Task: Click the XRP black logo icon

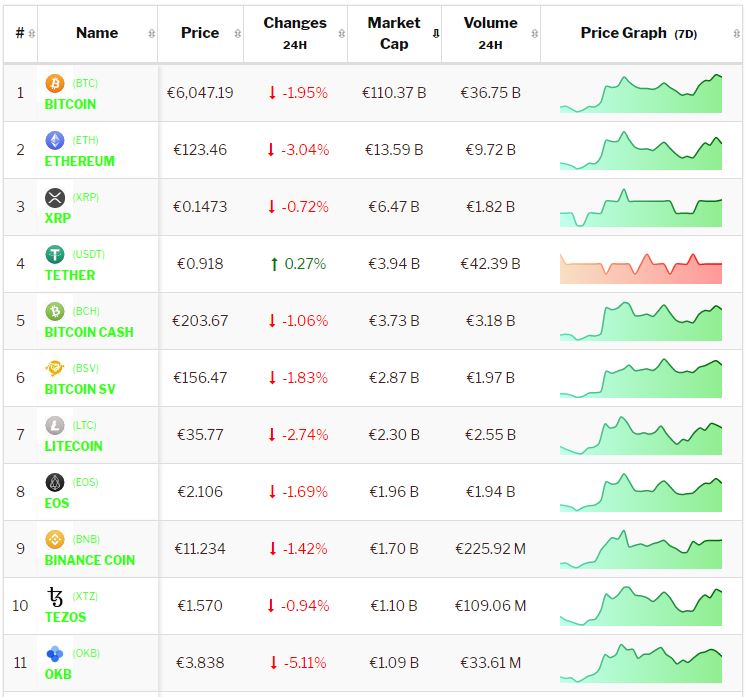Action: tap(55, 198)
